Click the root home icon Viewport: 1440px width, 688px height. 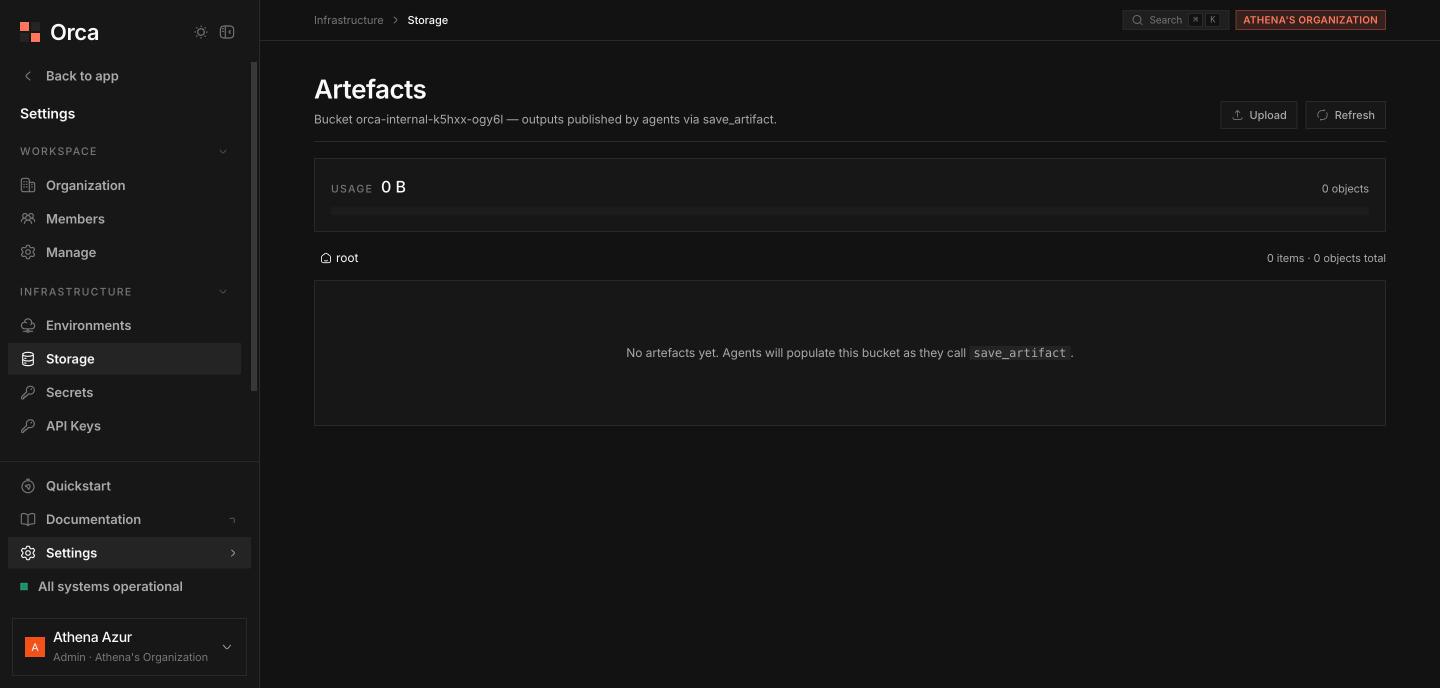point(326,258)
